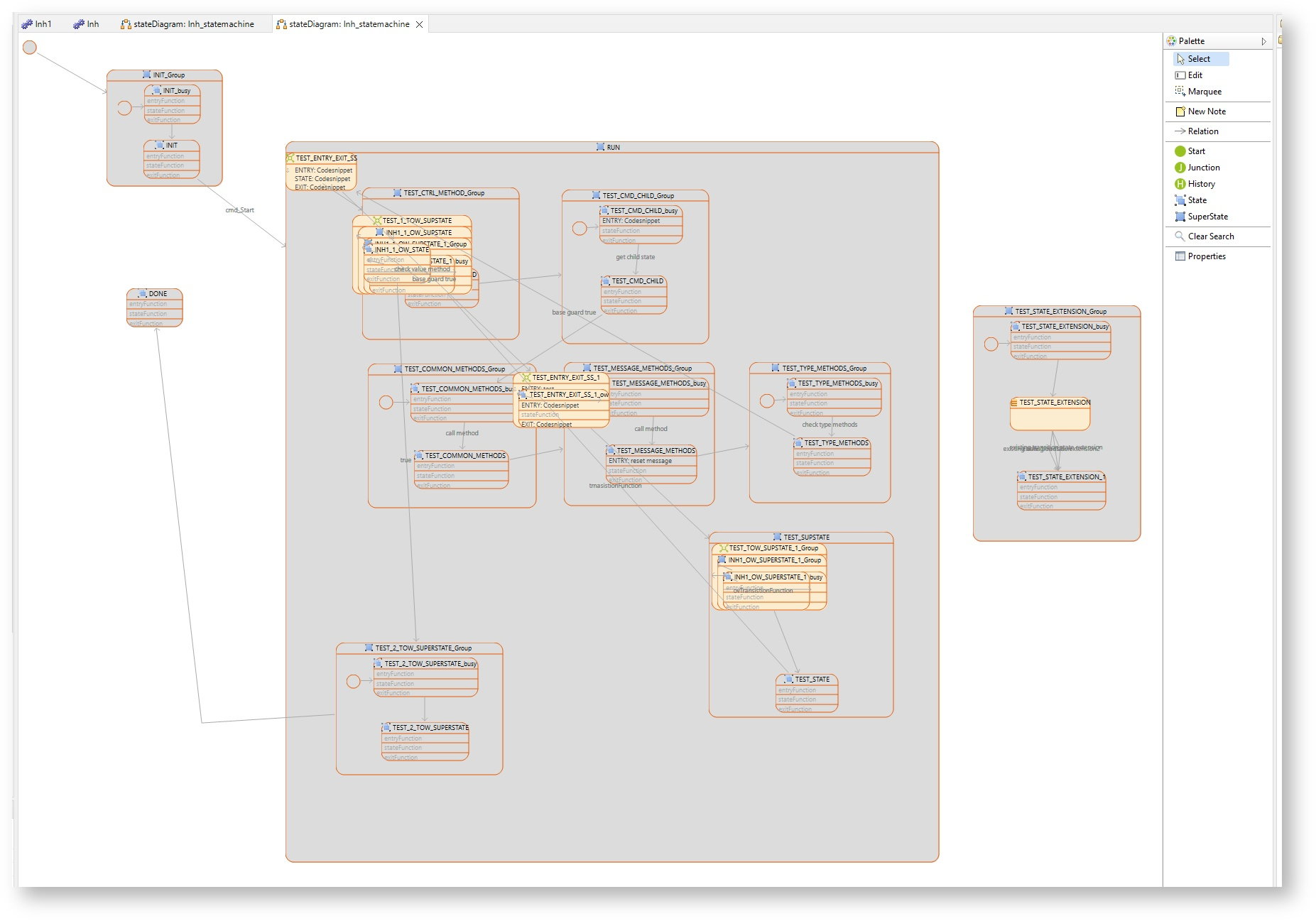Click Clear Search in palette
1316x921 pixels.
(x=1210, y=236)
